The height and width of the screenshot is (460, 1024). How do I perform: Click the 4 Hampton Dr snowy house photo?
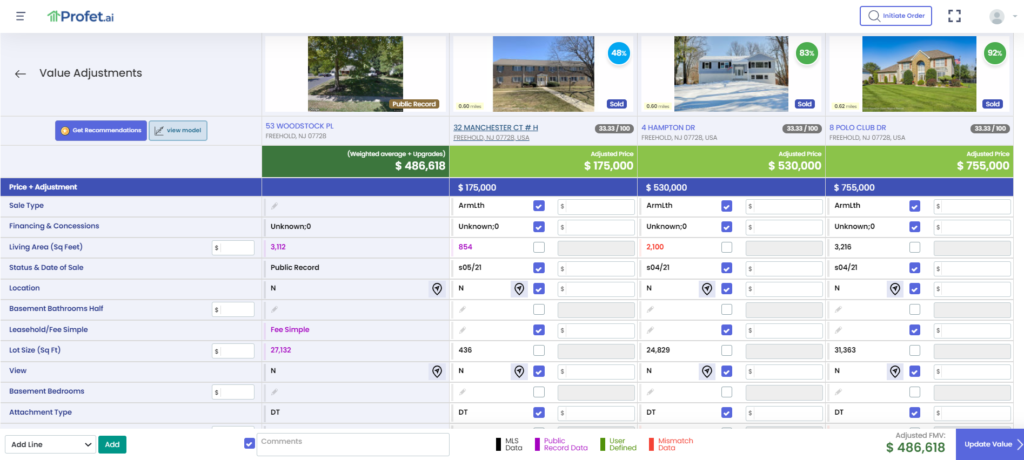(731, 74)
